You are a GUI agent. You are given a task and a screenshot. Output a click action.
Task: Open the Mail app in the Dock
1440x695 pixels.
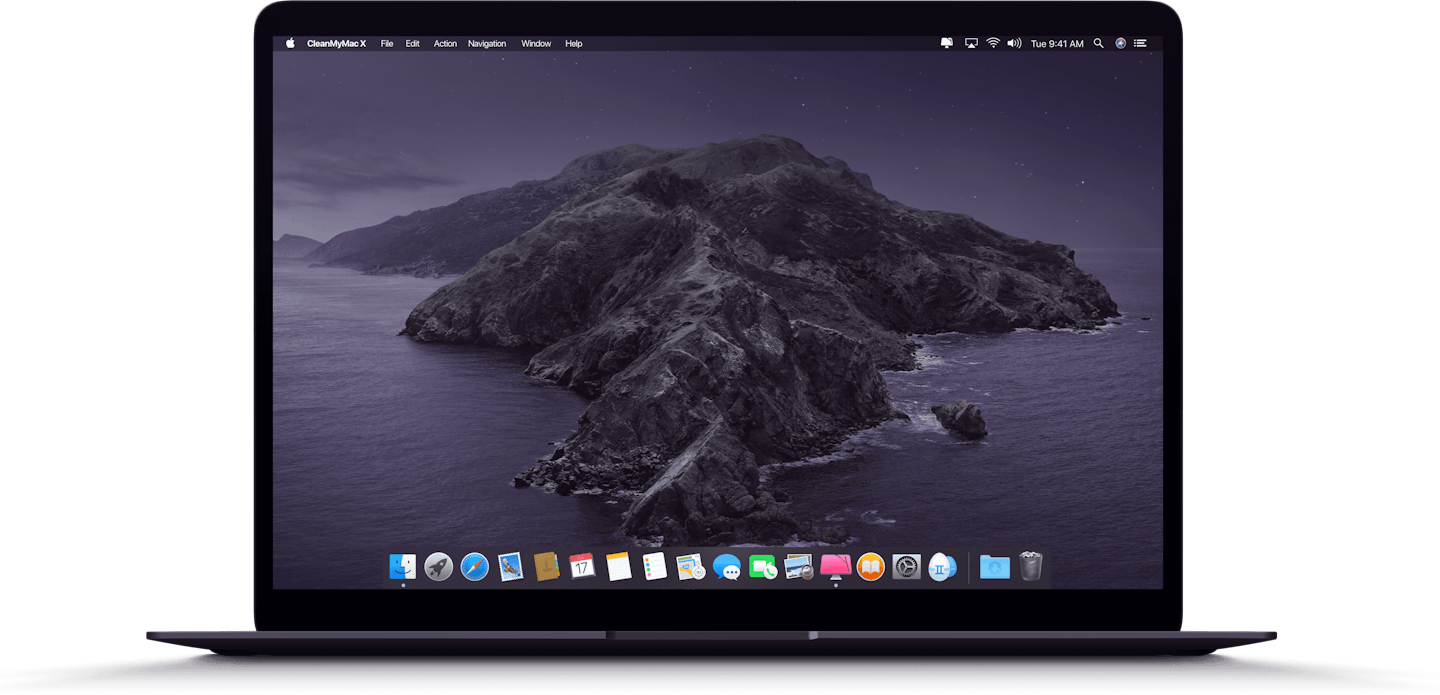click(511, 567)
